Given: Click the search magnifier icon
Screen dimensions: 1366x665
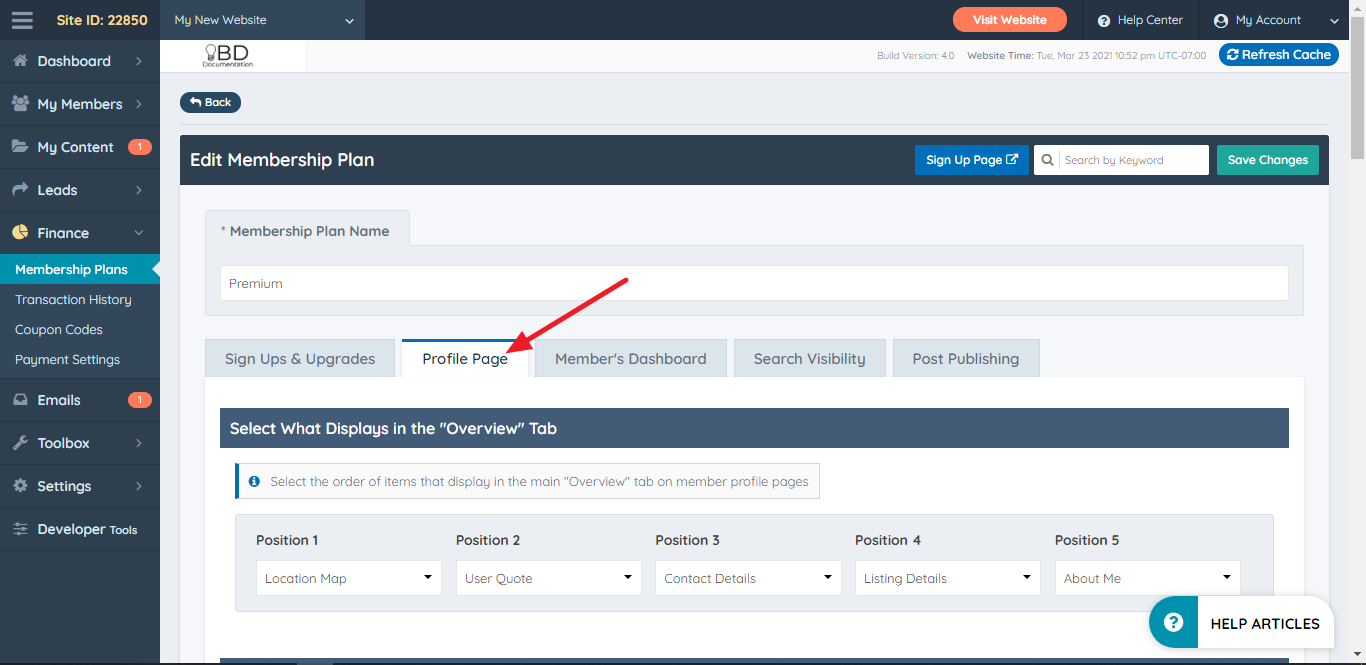Looking at the screenshot, I should pyautogui.click(x=1047, y=160).
